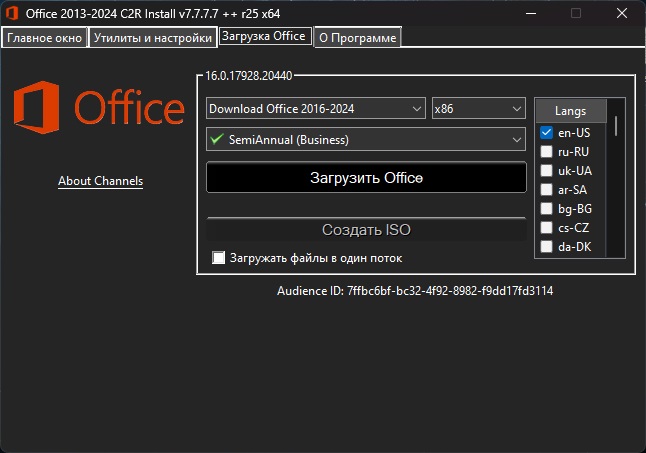Select the Загрузка Office tab
The image size is (646, 453).
point(264,36)
